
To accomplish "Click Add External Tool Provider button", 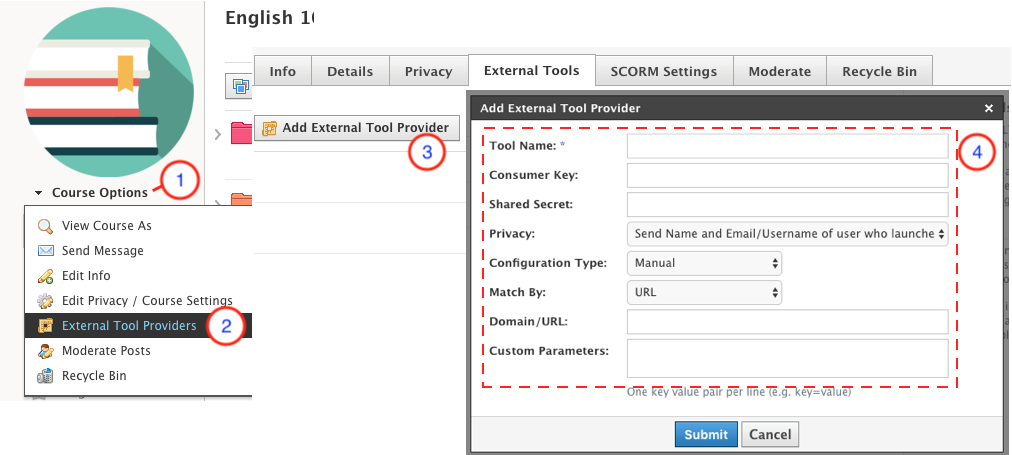I will 358,128.
